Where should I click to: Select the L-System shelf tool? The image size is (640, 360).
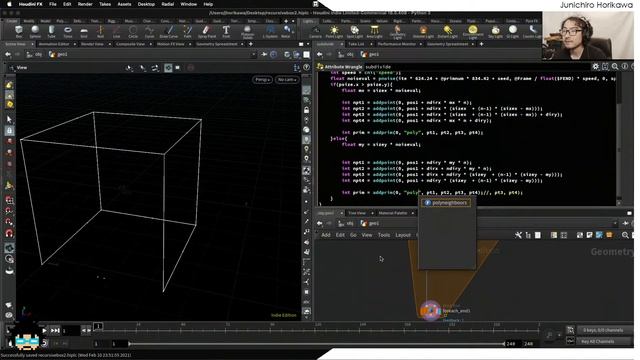[270, 31]
